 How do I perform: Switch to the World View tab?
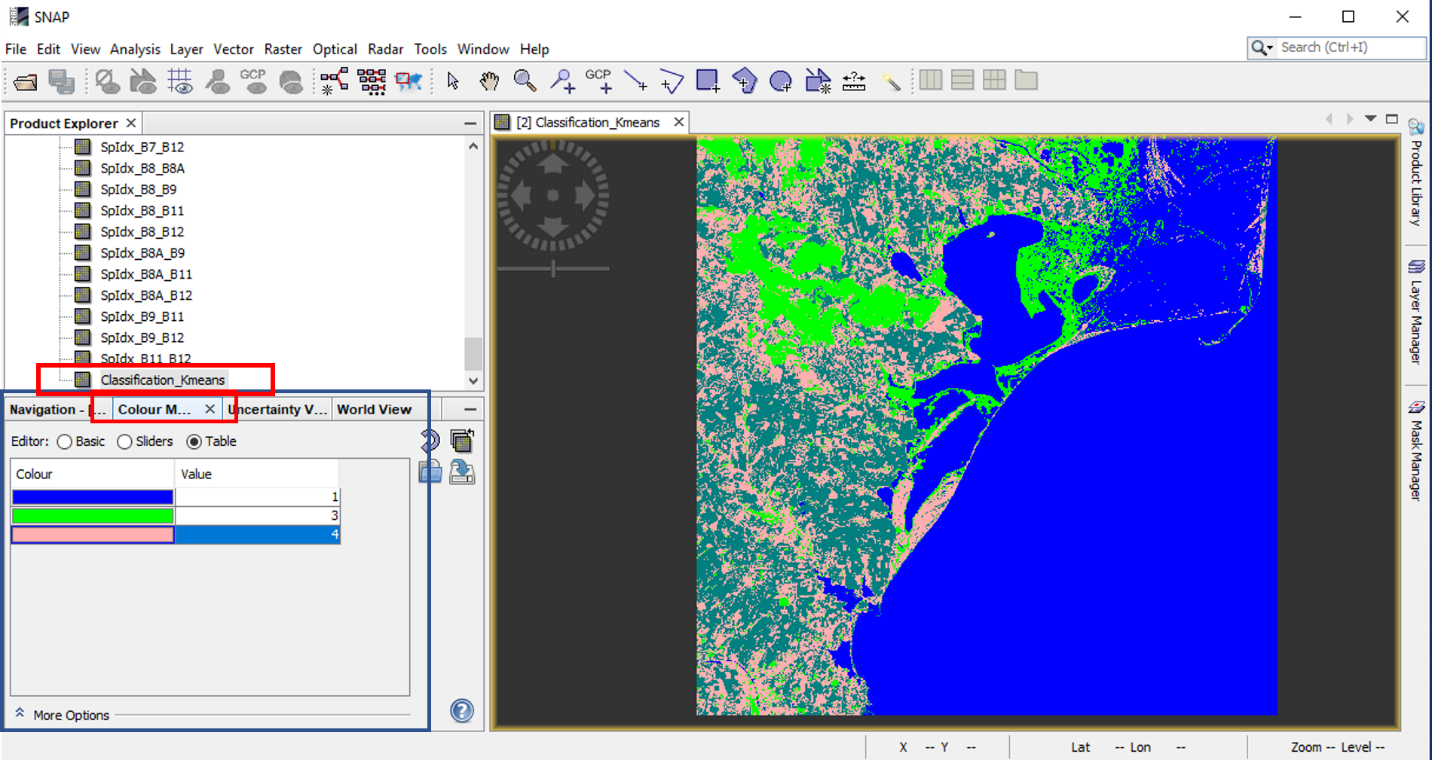(x=374, y=409)
